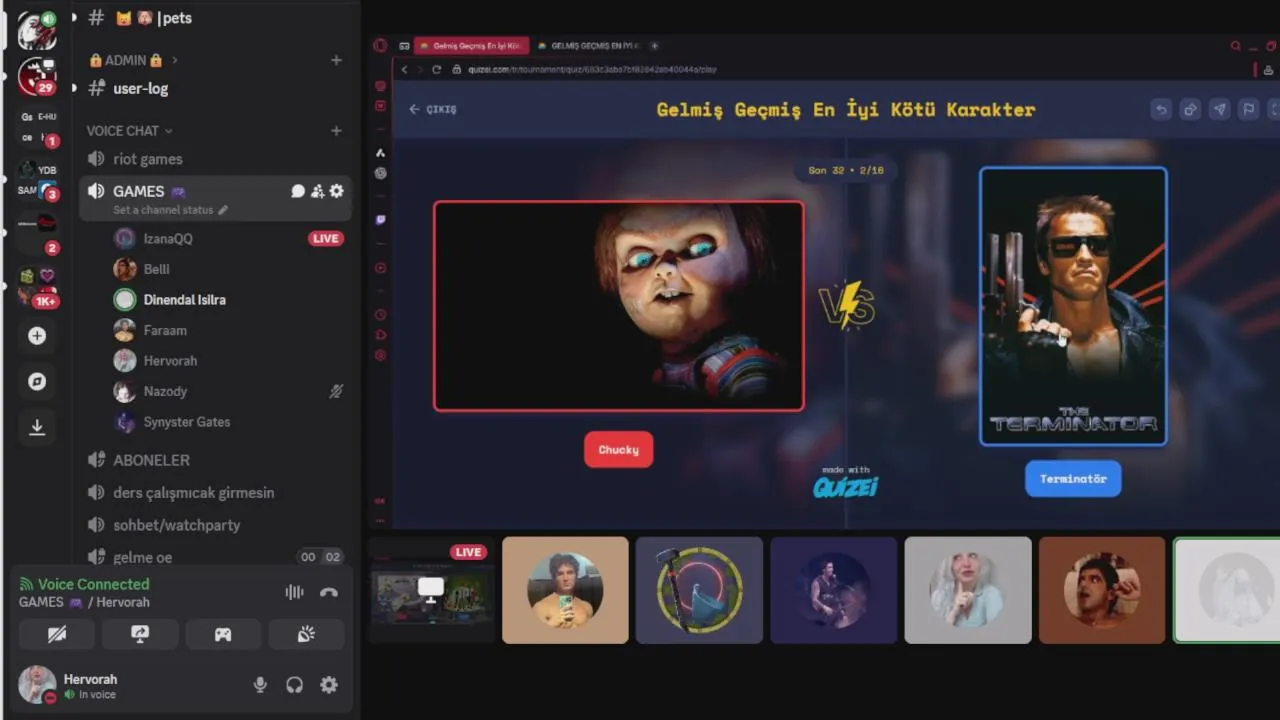Search in browser with magnifier icon
The image size is (1280, 720).
click(1235, 46)
